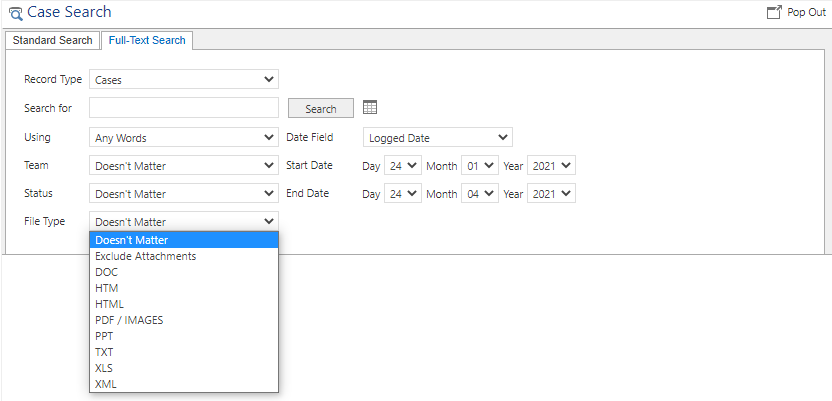This screenshot has width=832, height=401.
Task: Collapse the File Type dropdown
Action: coord(184,222)
